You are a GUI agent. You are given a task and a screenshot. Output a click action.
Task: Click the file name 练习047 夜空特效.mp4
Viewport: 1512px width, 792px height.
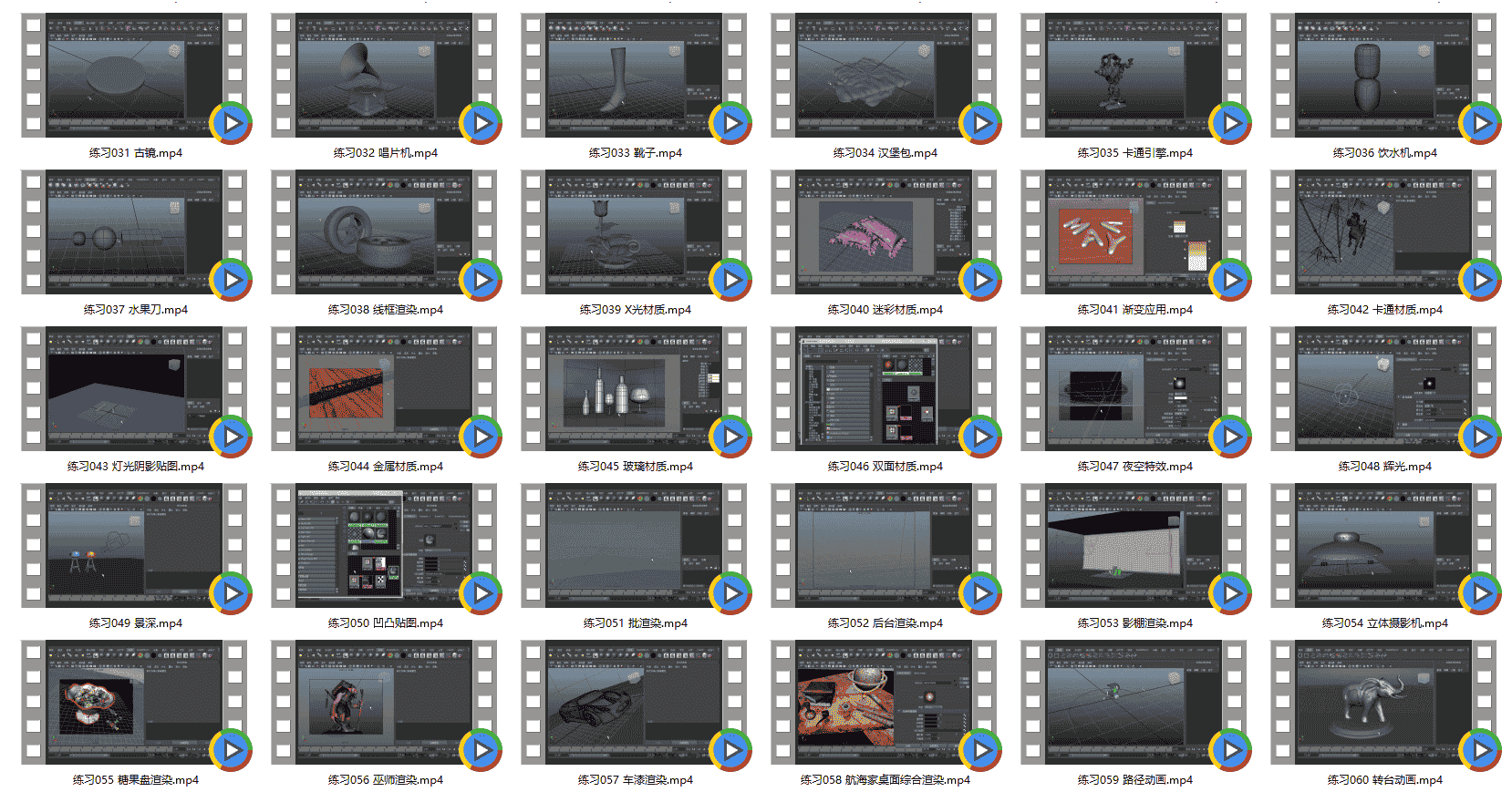tap(1135, 467)
